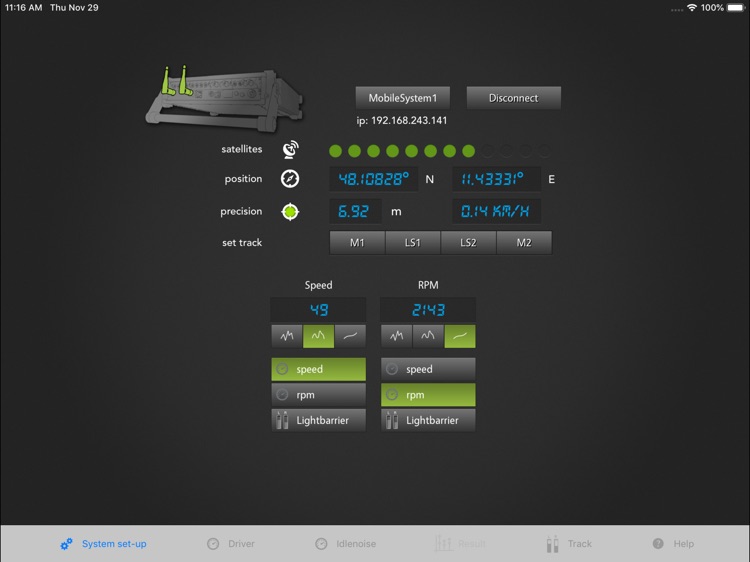The image size is (750, 562).
Task: Tap the 0.14 KM/H speed readout
Action: [496, 211]
